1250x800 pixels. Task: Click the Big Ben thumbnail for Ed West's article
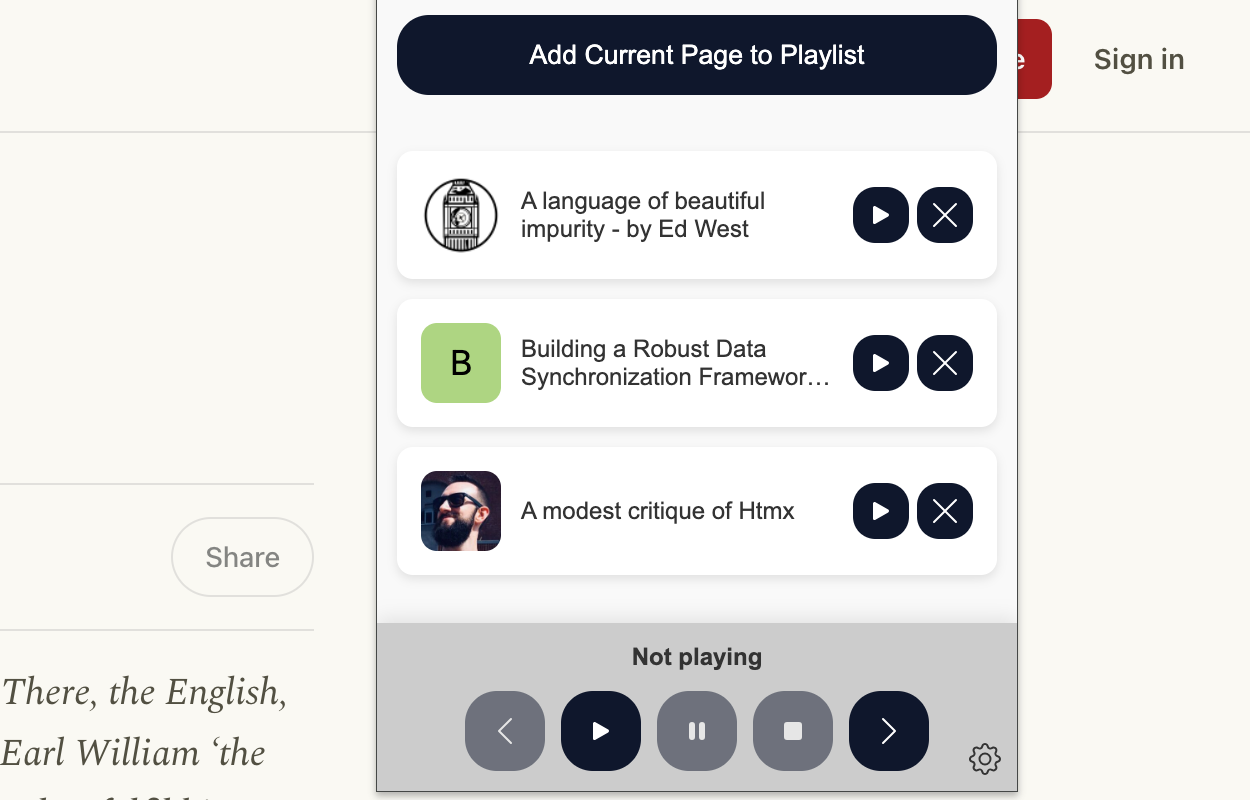pyautogui.click(x=461, y=214)
